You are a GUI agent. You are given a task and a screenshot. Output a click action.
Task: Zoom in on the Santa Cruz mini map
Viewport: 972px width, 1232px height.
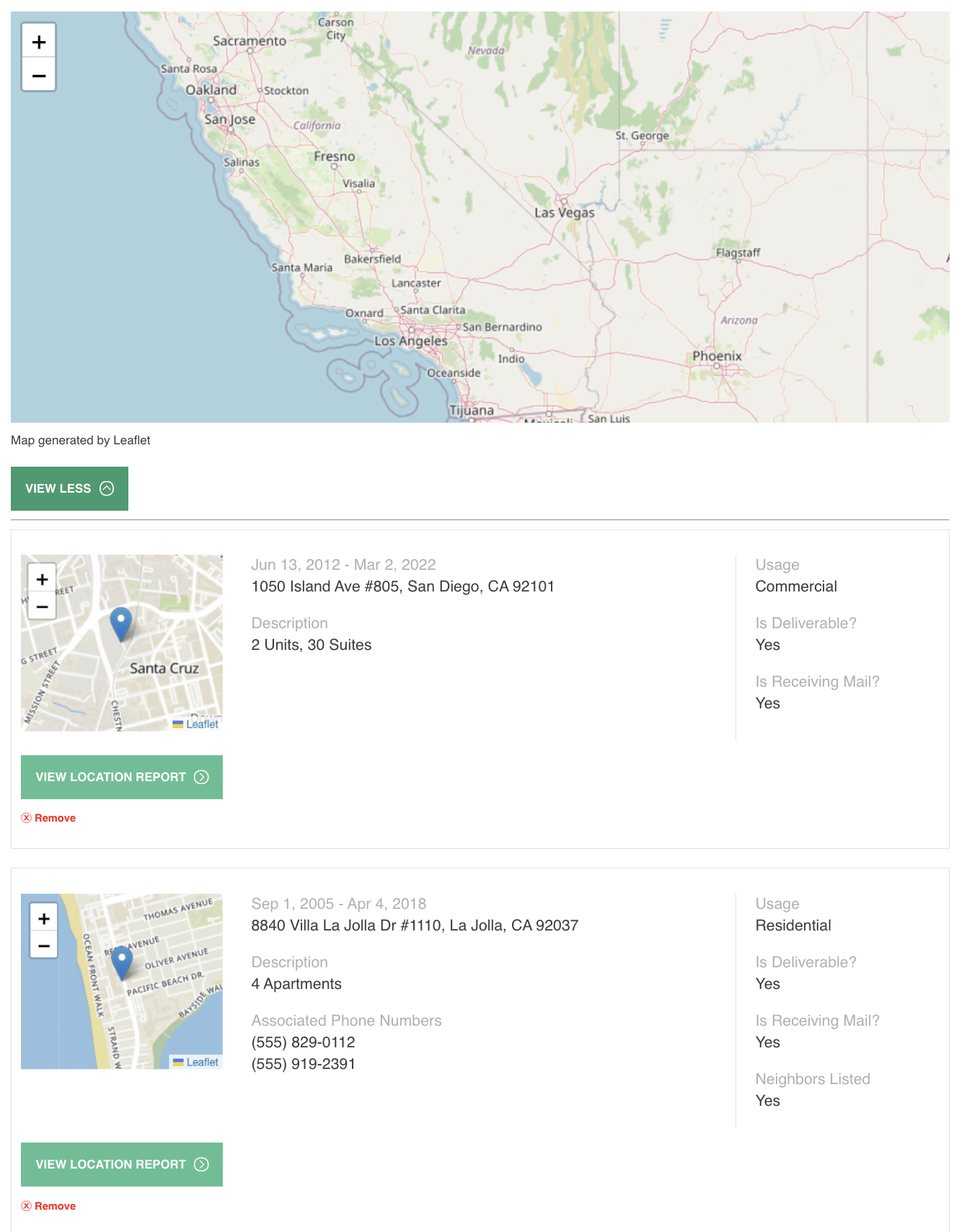(43, 579)
